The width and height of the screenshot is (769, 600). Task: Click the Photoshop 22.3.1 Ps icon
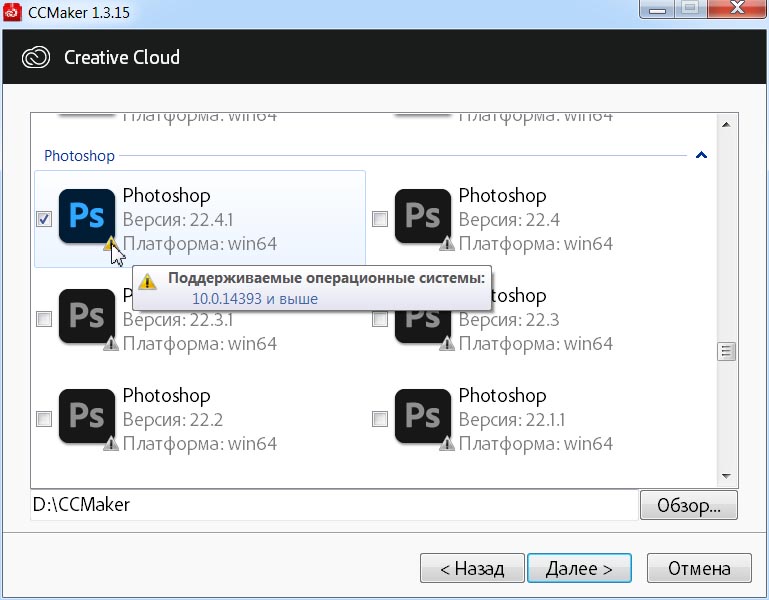pos(87,316)
